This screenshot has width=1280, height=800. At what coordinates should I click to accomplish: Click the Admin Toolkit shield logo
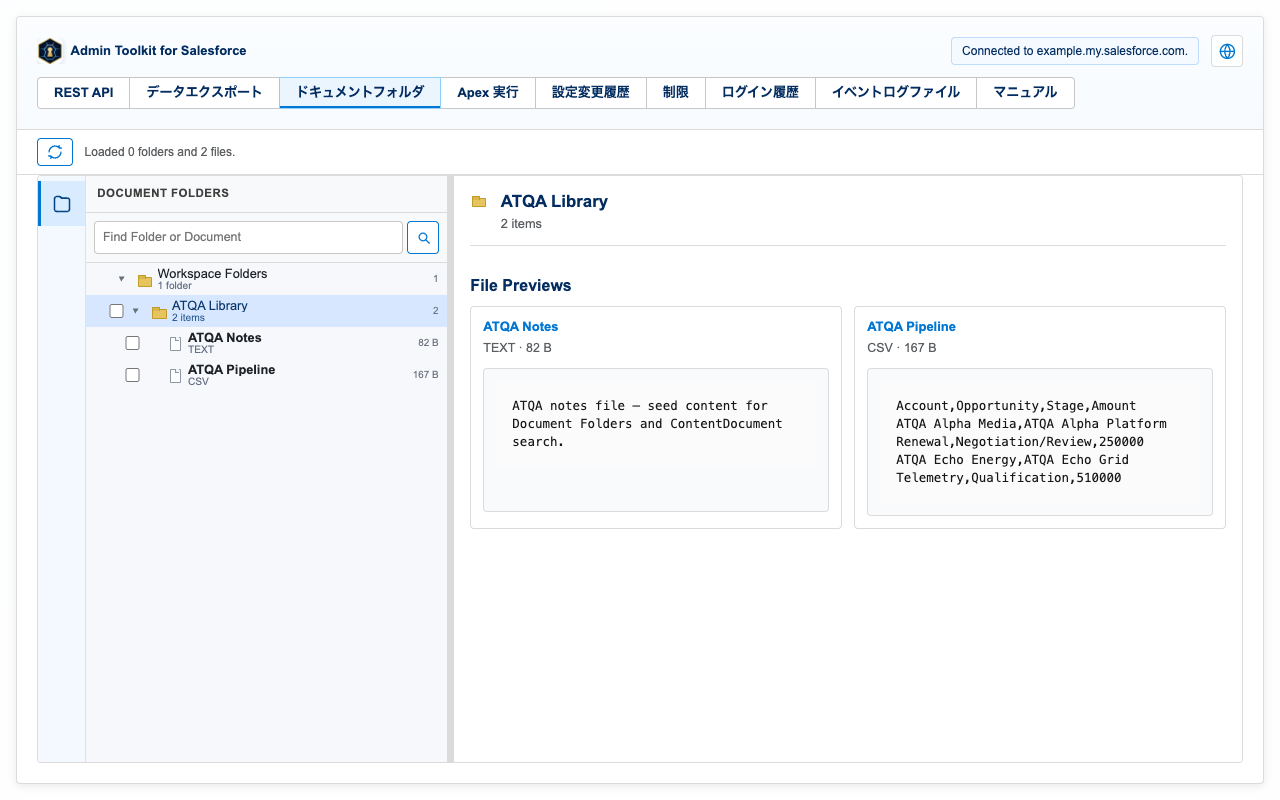[x=50, y=51]
